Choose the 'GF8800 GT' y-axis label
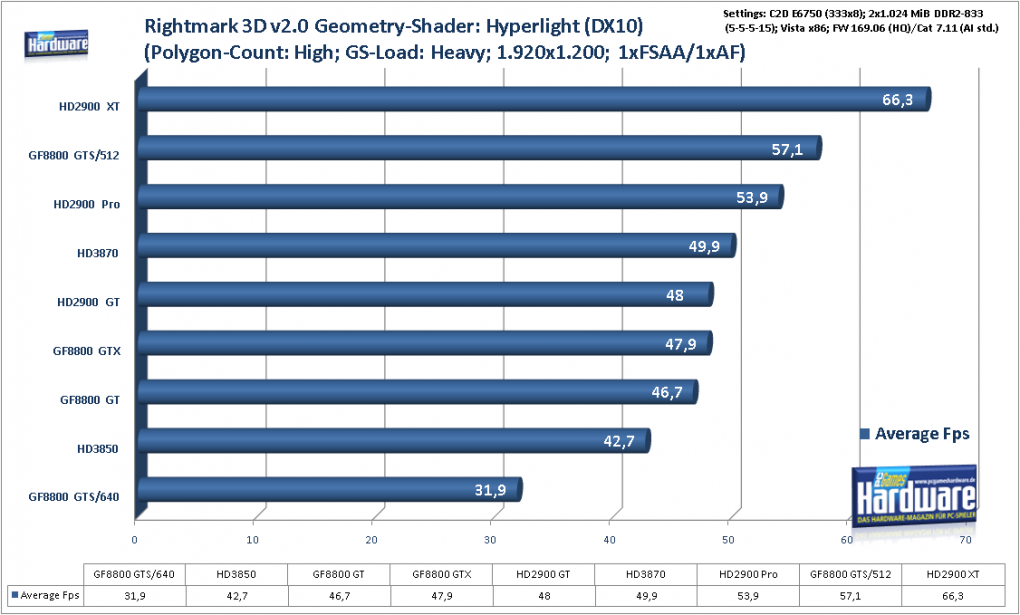Screen dimensions: 1020x615 (90, 400)
